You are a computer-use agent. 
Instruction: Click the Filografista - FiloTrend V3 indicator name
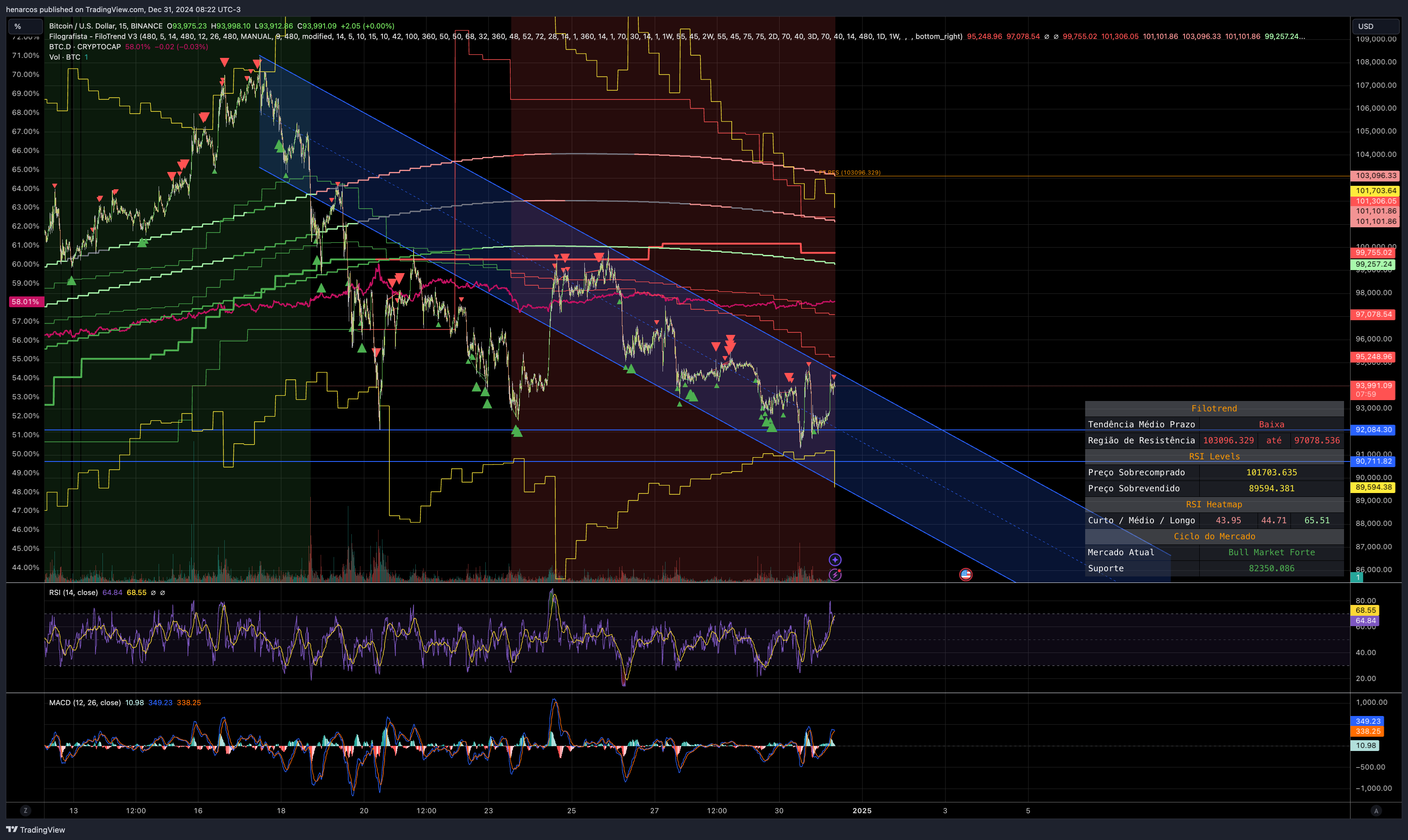(x=93, y=36)
